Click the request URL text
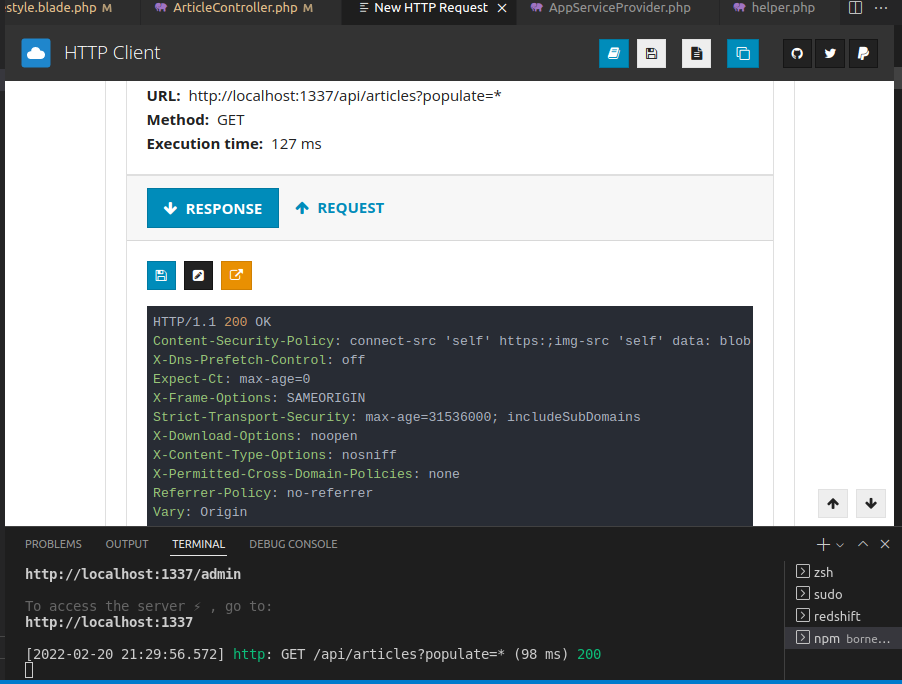 [345, 96]
